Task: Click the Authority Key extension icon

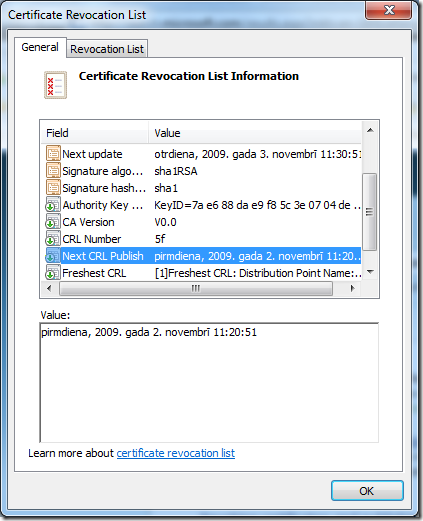Action: coord(53,205)
